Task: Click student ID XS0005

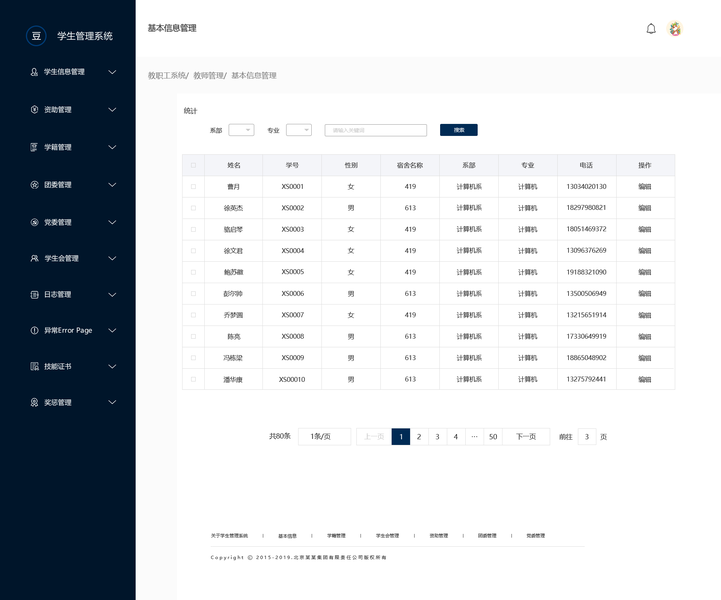Action: [292, 272]
